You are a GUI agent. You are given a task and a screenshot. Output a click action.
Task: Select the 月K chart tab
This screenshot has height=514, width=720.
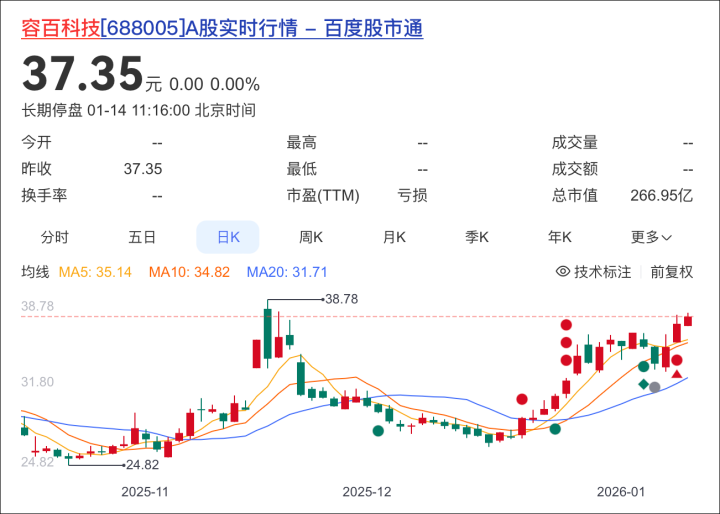pyautogui.click(x=394, y=237)
